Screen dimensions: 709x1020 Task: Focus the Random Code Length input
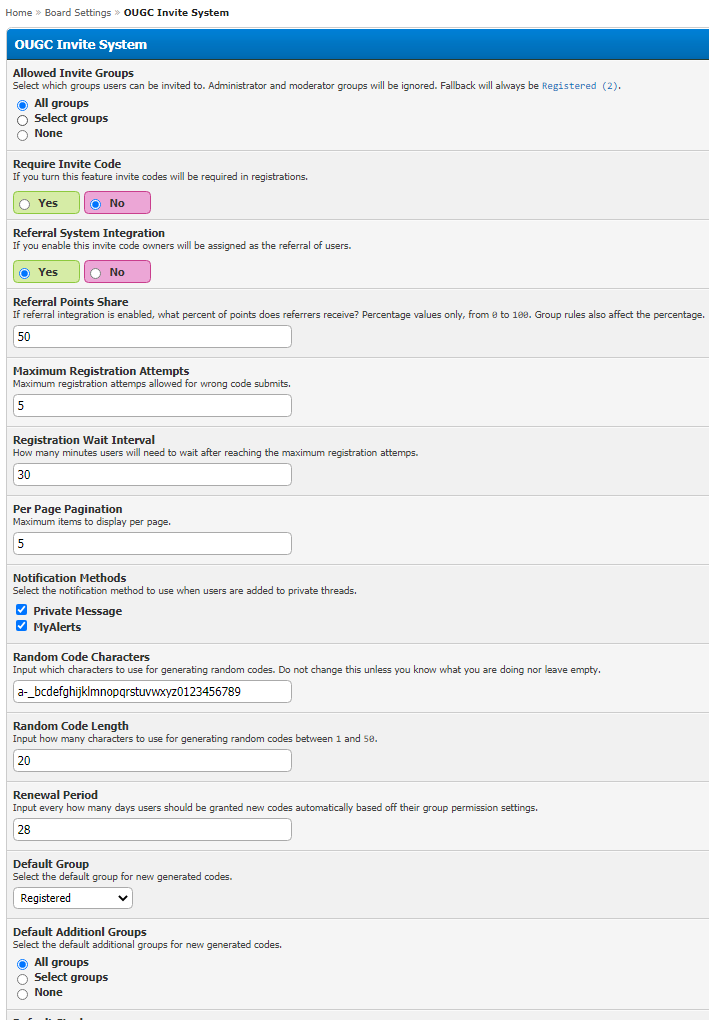click(x=152, y=761)
